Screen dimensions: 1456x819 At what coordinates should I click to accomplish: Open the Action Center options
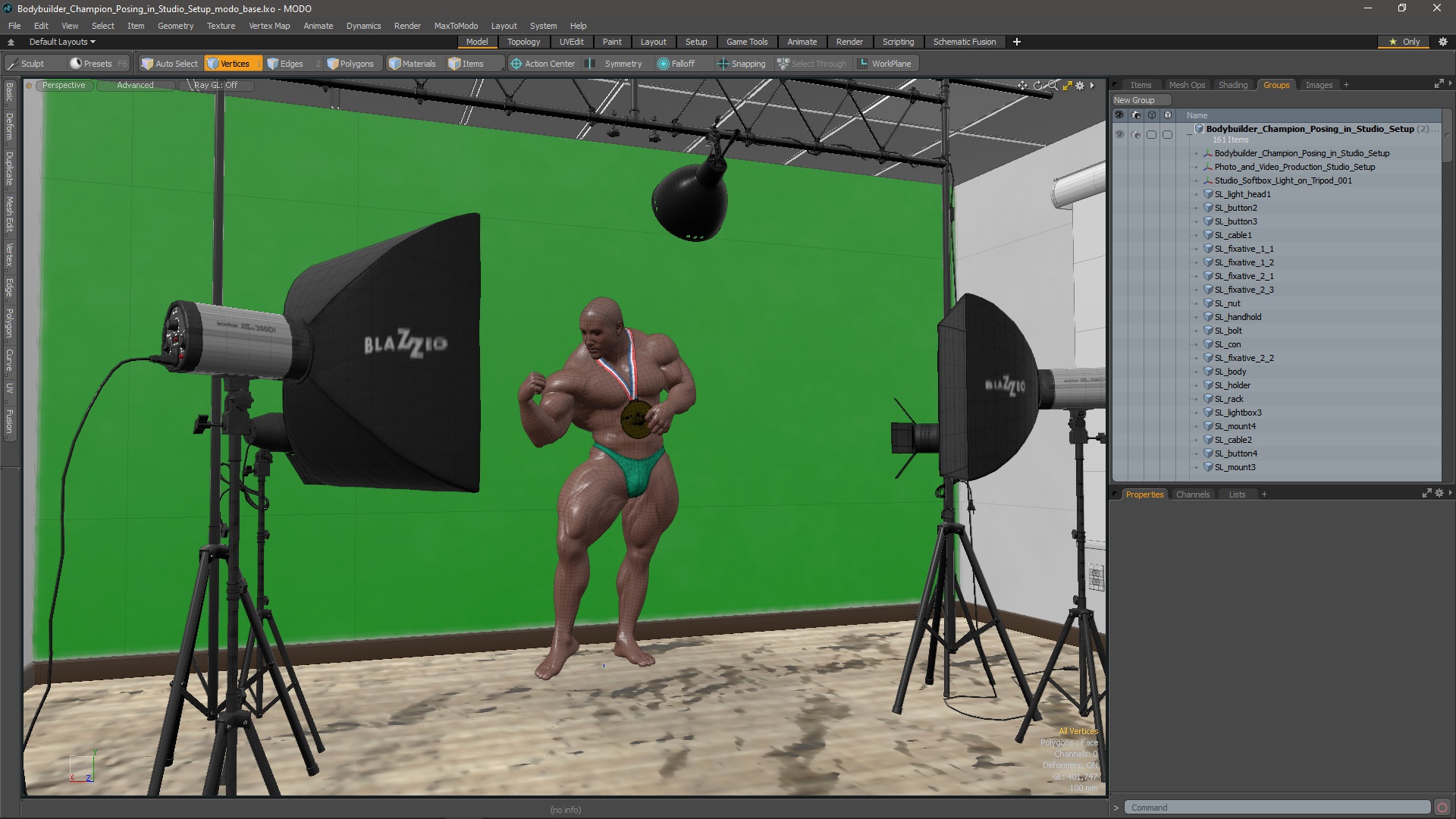click(x=543, y=64)
